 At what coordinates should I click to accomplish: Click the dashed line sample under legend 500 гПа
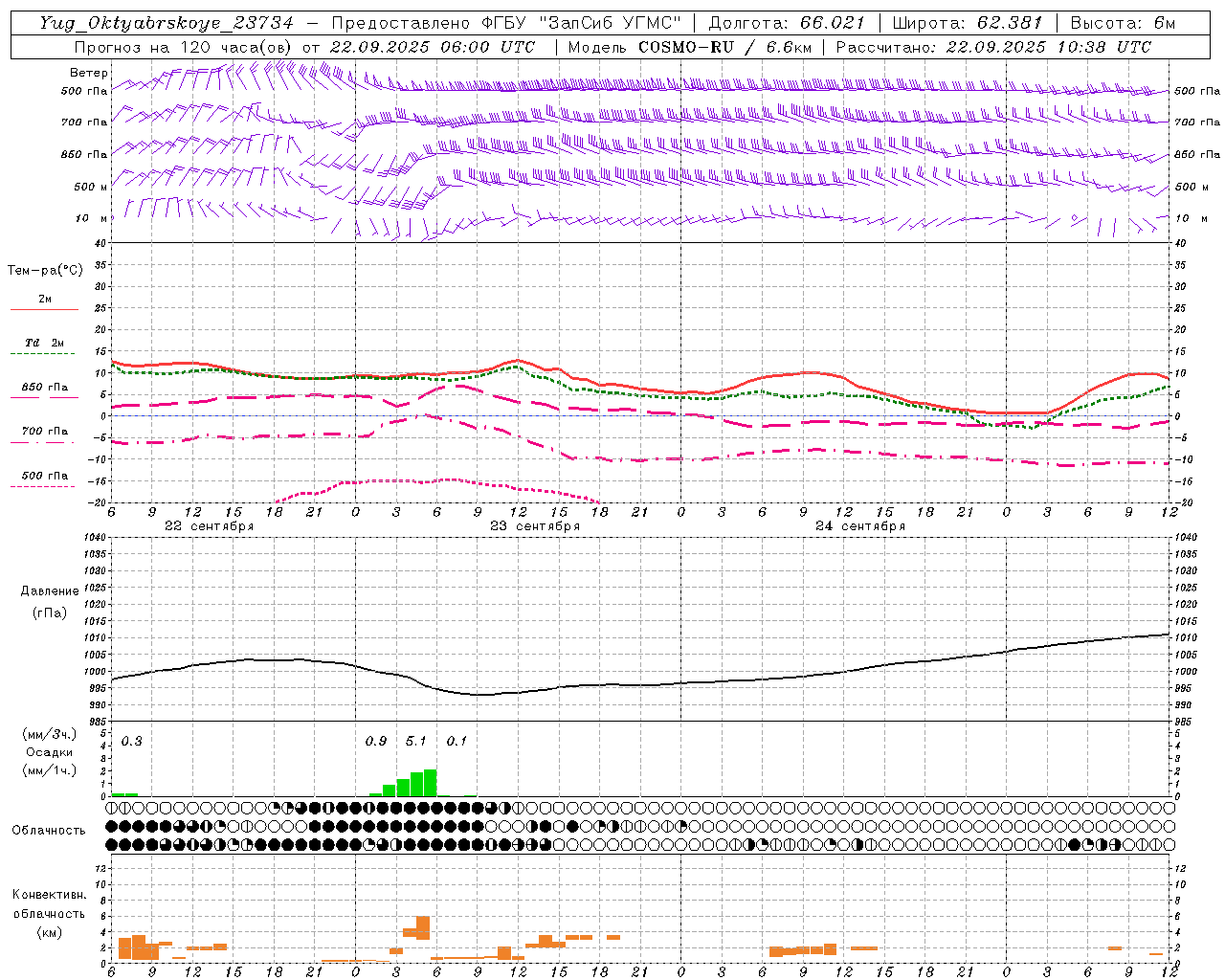44,486
